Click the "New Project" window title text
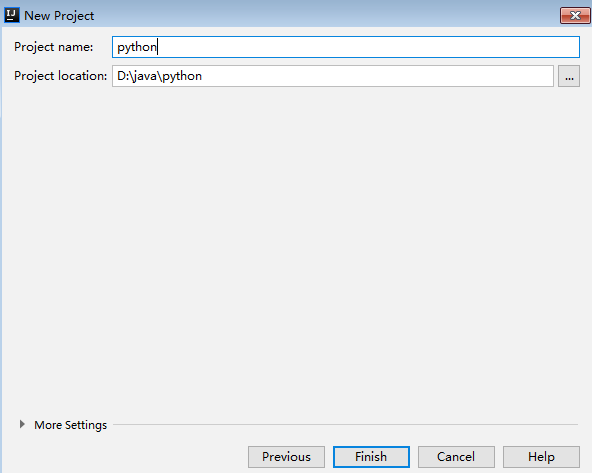The width and height of the screenshot is (592, 473). point(59,16)
